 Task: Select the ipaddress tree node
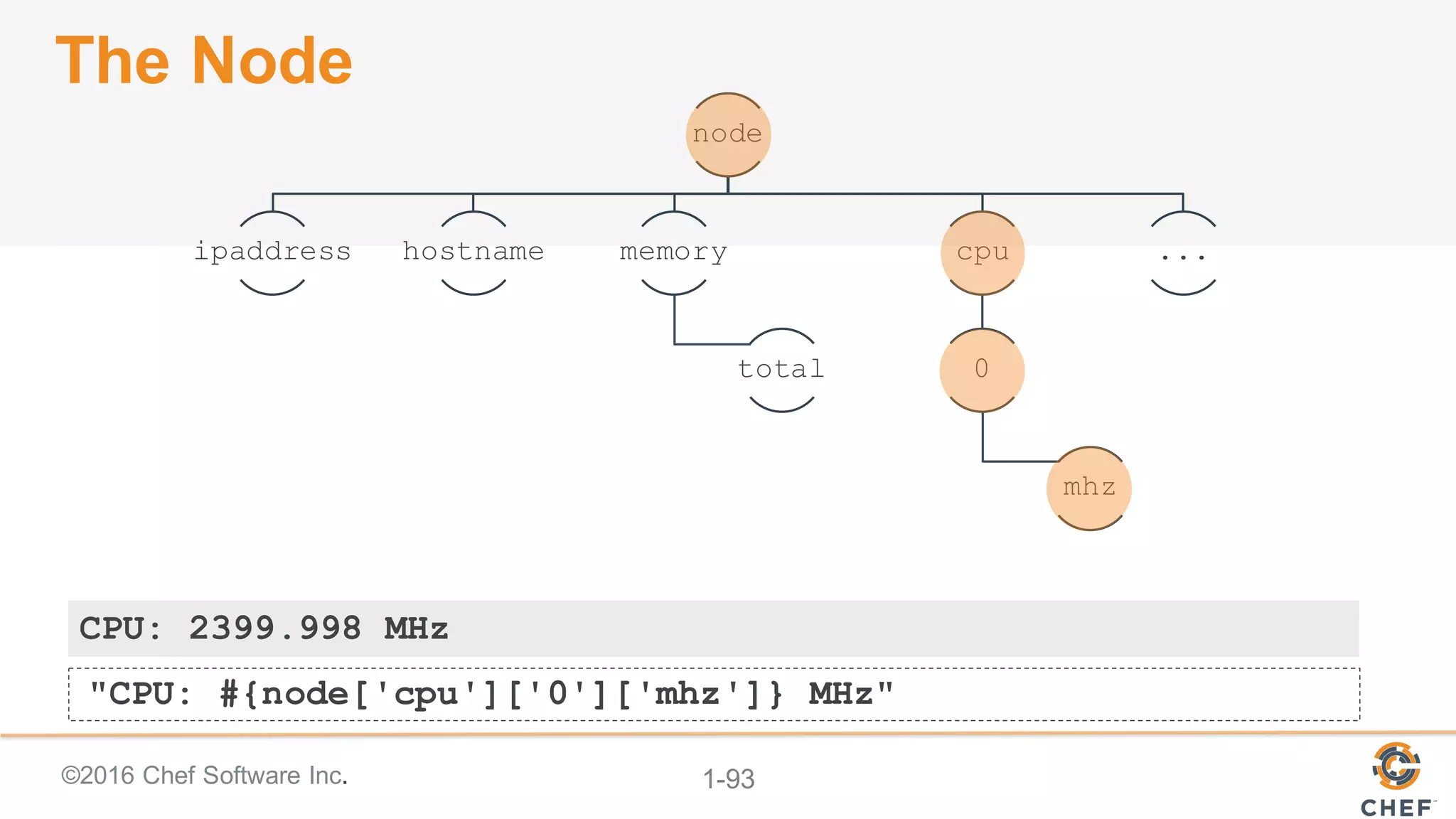(x=272, y=252)
